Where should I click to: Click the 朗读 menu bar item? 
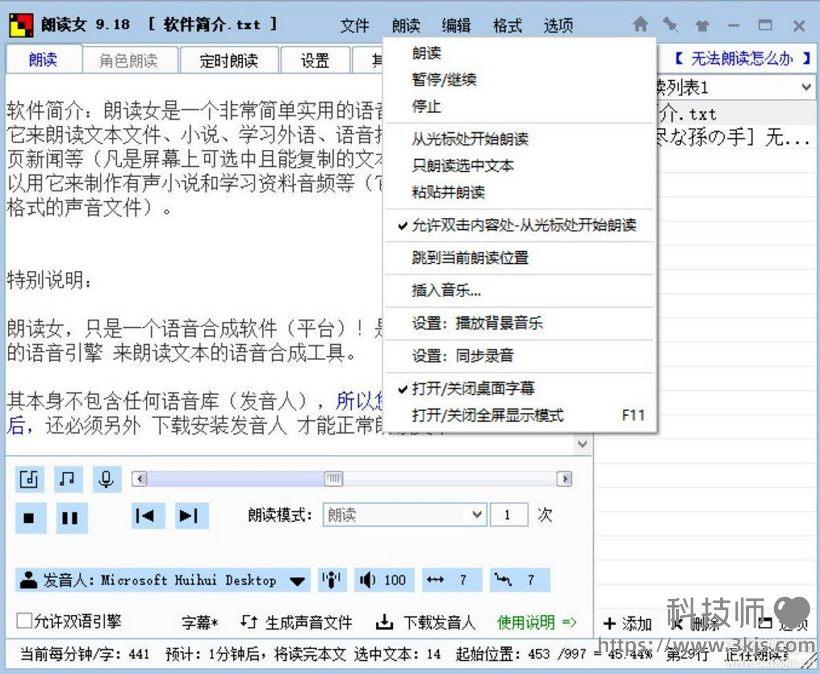coord(406,25)
